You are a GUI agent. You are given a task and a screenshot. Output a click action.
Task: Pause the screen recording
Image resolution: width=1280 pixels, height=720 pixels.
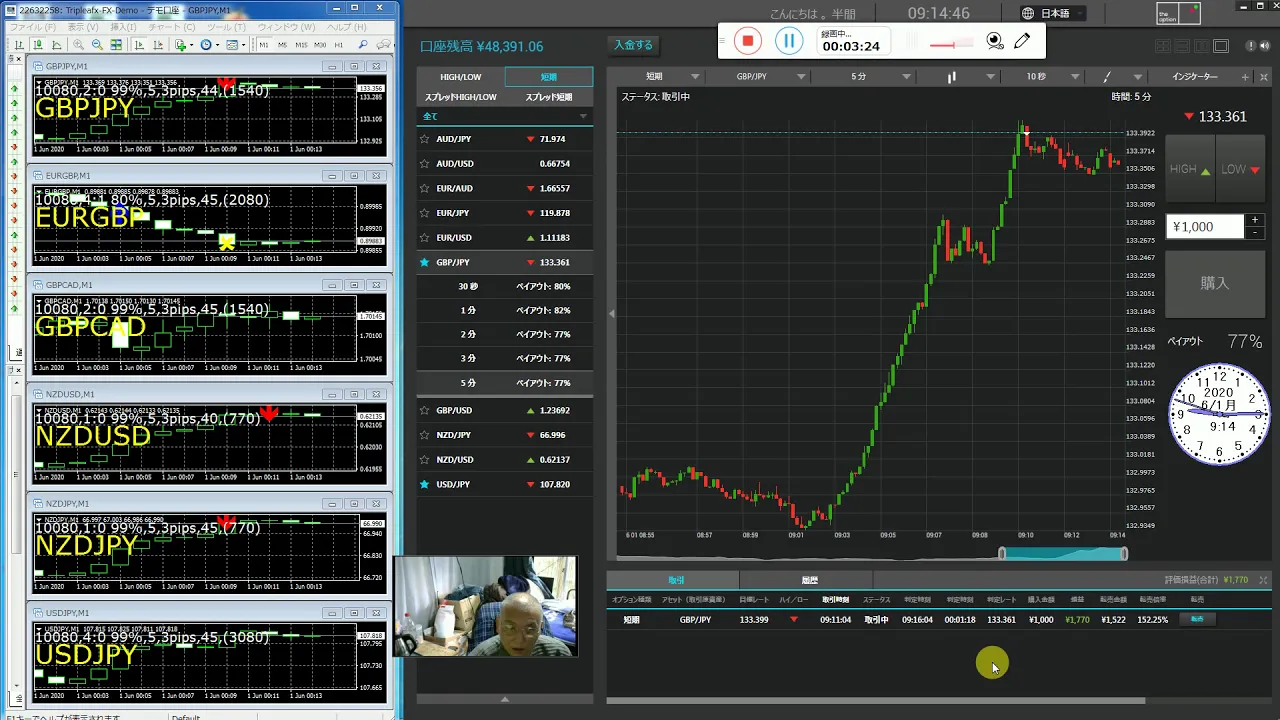[x=789, y=41]
